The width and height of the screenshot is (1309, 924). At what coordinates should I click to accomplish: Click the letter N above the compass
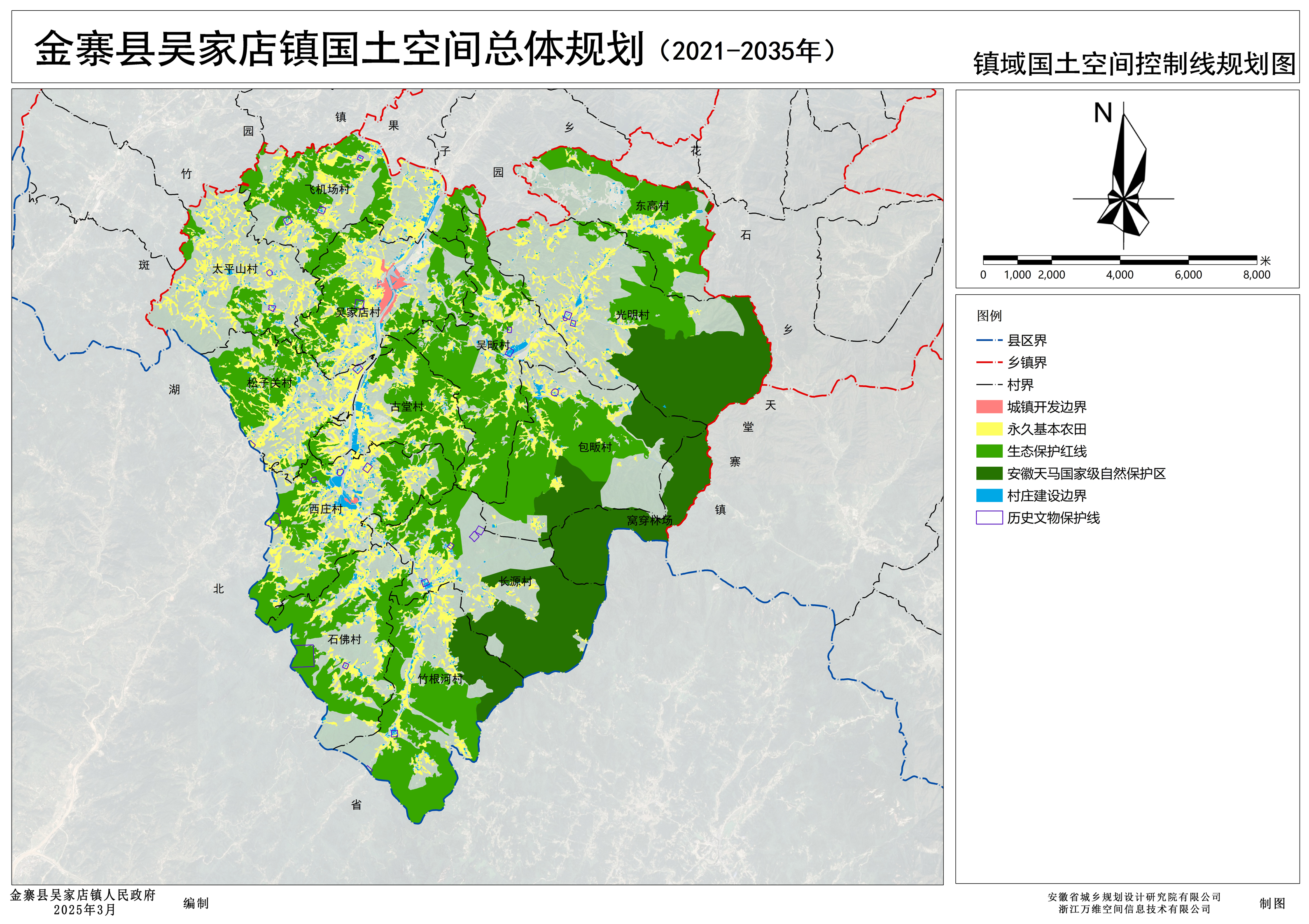tap(1103, 113)
